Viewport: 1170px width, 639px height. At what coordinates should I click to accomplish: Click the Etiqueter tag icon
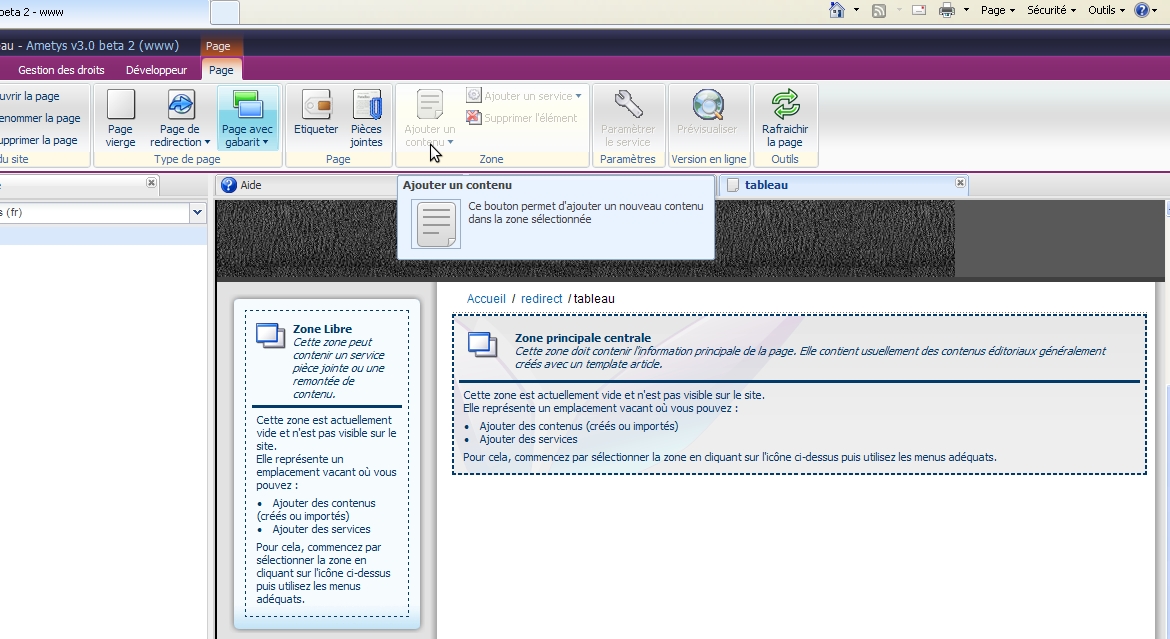coord(316,105)
